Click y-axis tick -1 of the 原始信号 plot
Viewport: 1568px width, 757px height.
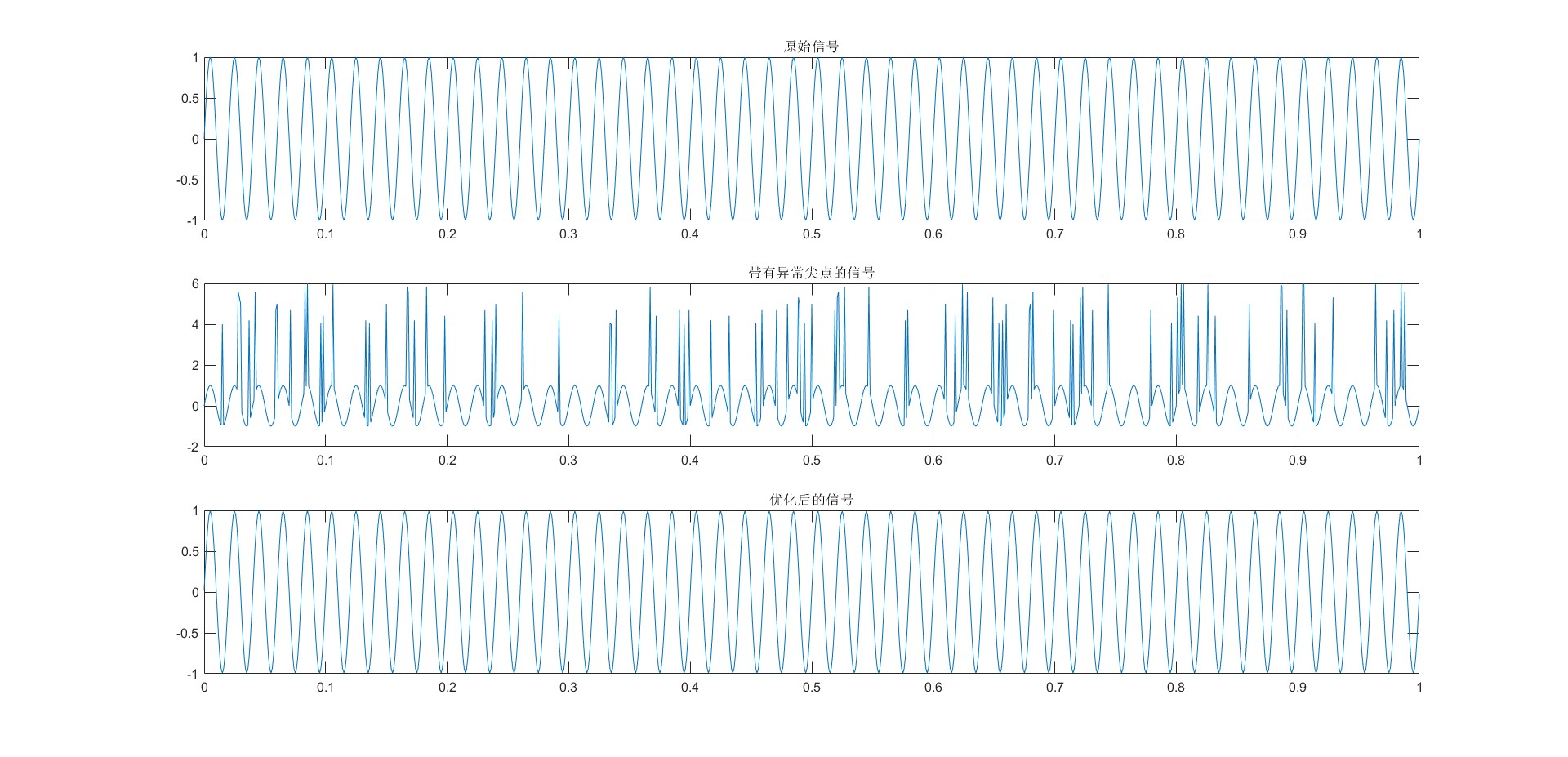pos(193,221)
